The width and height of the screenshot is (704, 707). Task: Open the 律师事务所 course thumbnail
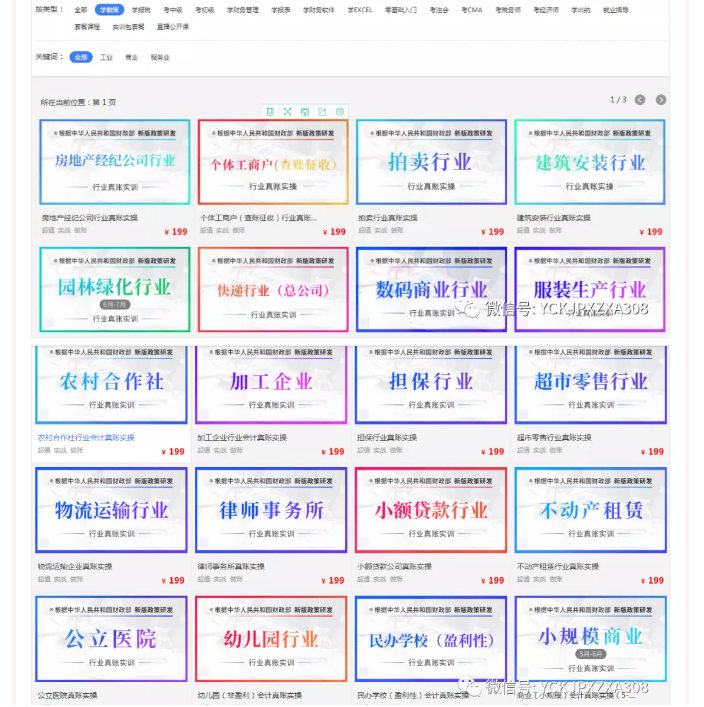[271, 510]
